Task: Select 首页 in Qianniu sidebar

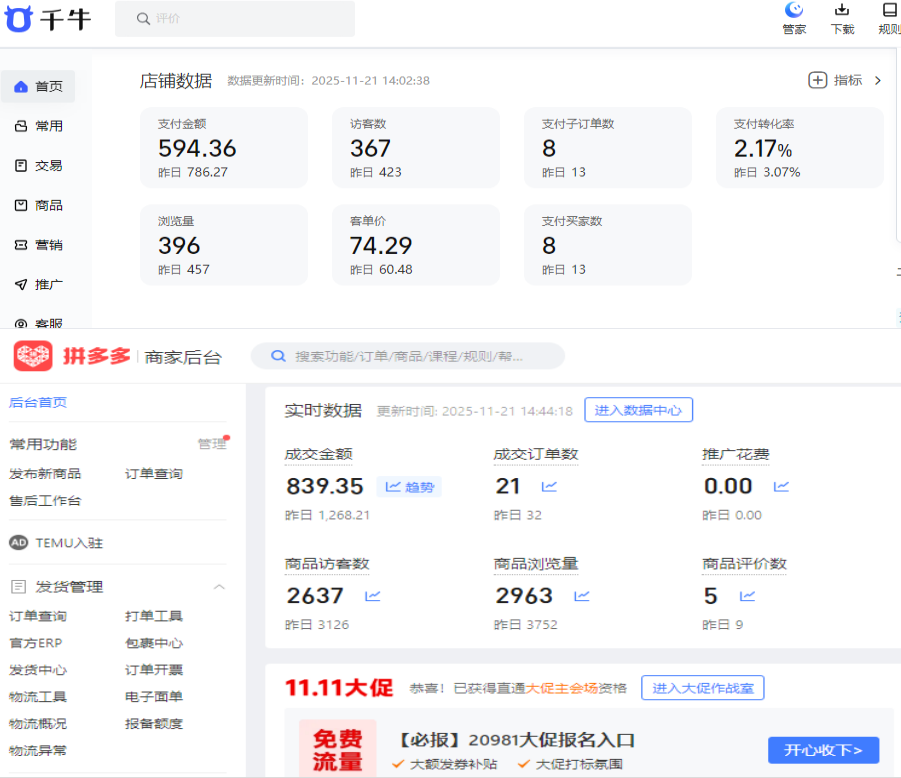Action: 38,87
